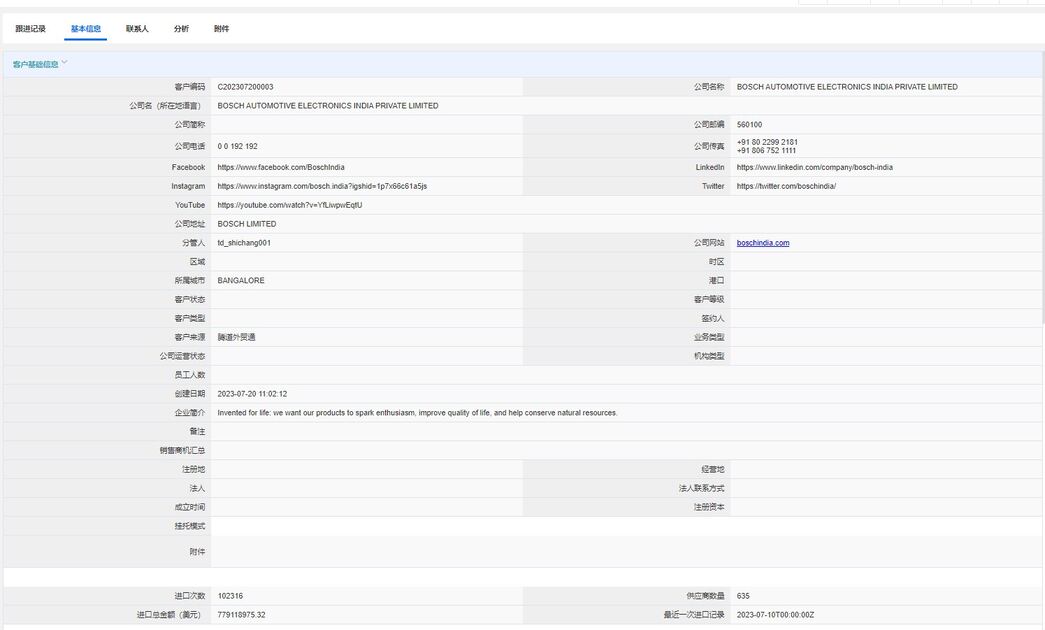Click the LinkedIn company URL
Screen dimensions: 1045x630
coord(814,167)
